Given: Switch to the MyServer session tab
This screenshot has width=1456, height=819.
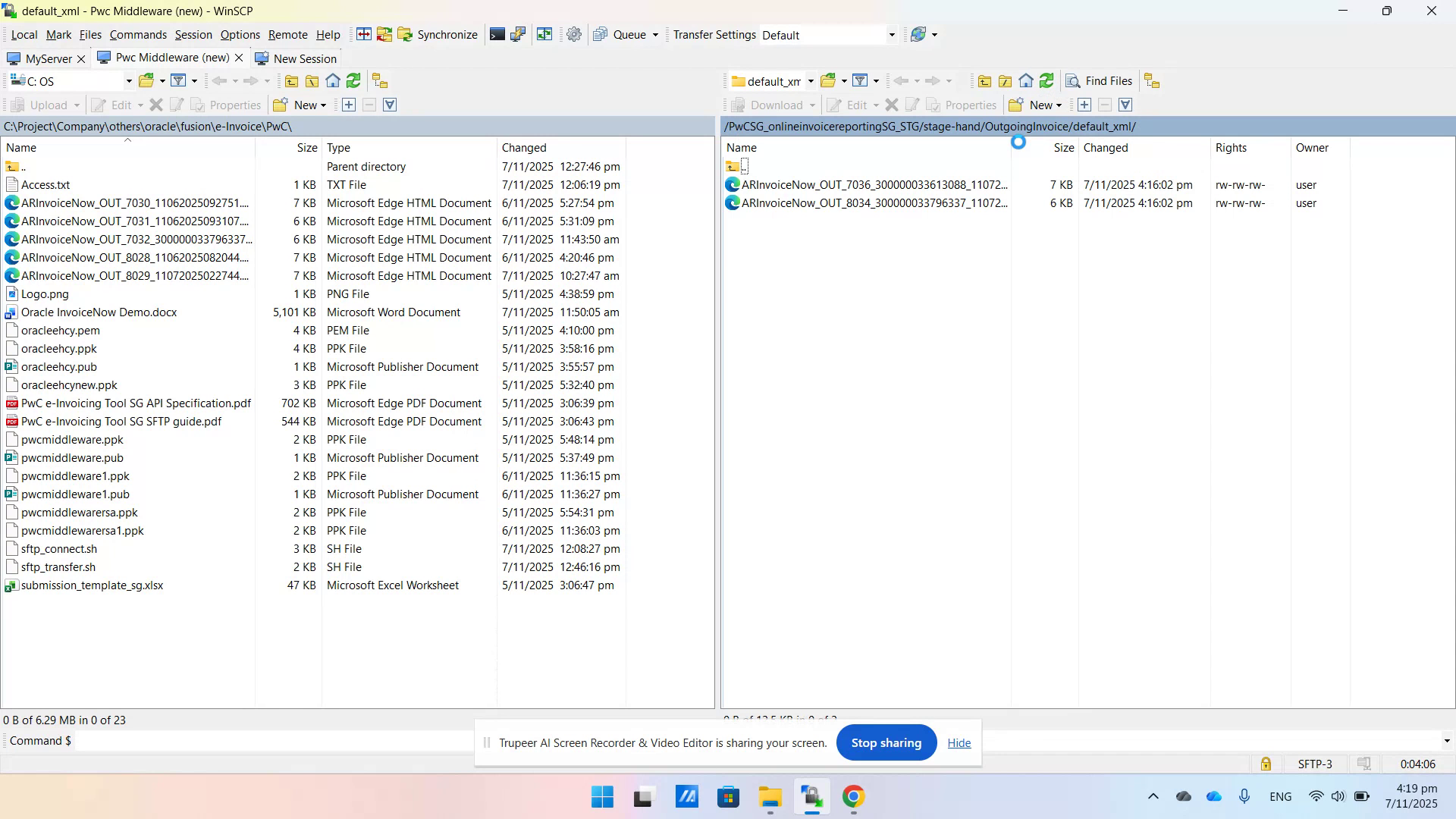Looking at the screenshot, I should (47, 58).
